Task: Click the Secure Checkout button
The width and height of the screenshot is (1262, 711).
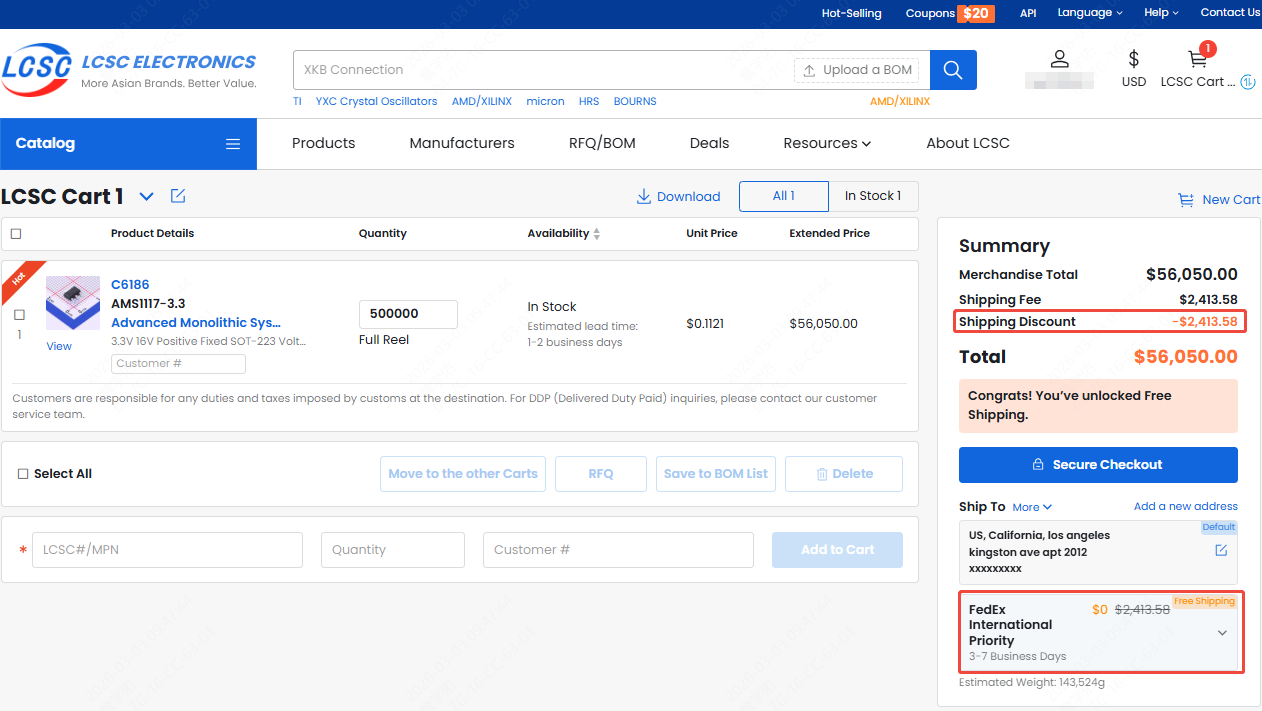Action: click(1098, 465)
